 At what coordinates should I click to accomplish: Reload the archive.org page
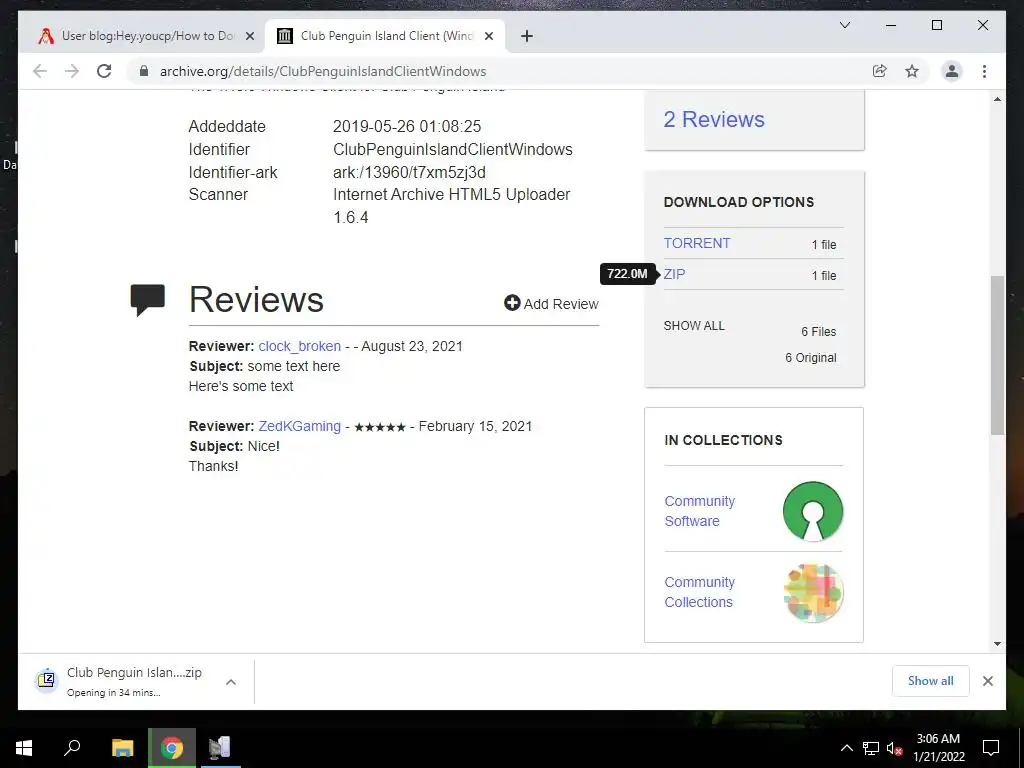point(104,71)
